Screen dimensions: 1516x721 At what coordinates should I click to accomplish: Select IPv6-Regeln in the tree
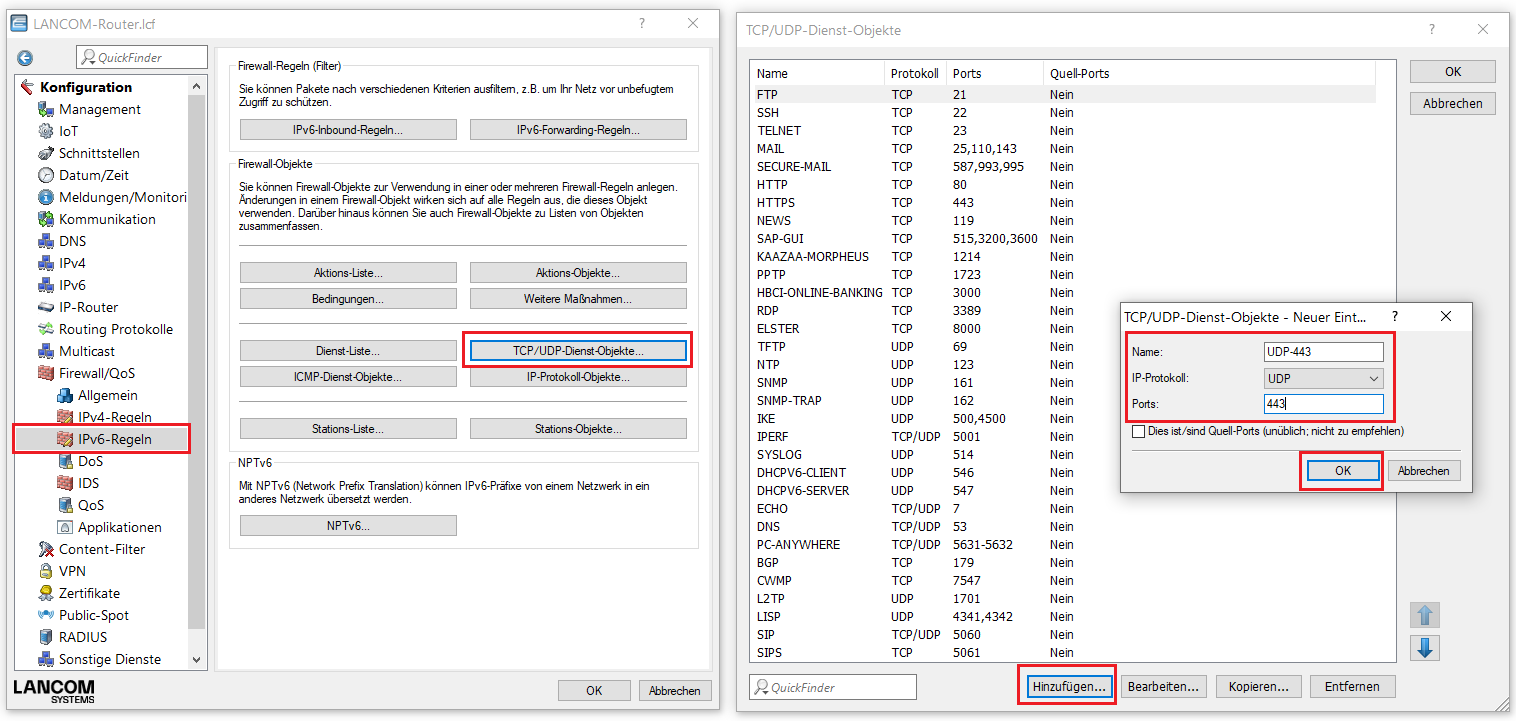point(115,439)
